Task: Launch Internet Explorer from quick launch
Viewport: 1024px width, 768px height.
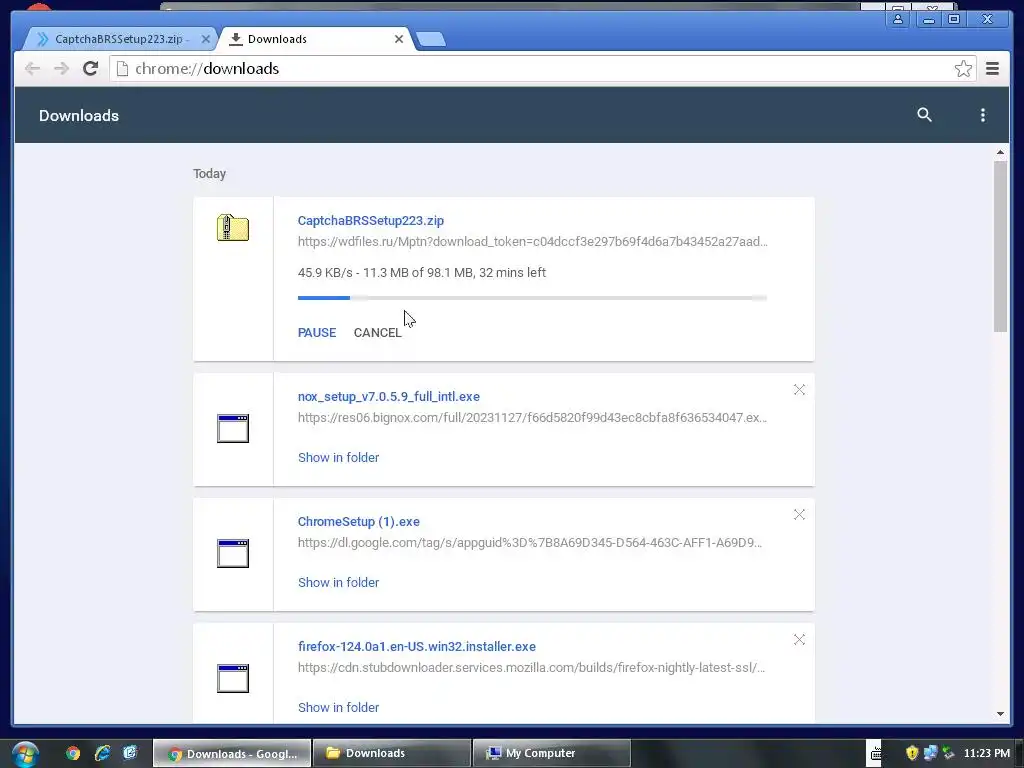Action: (x=102, y=753)
